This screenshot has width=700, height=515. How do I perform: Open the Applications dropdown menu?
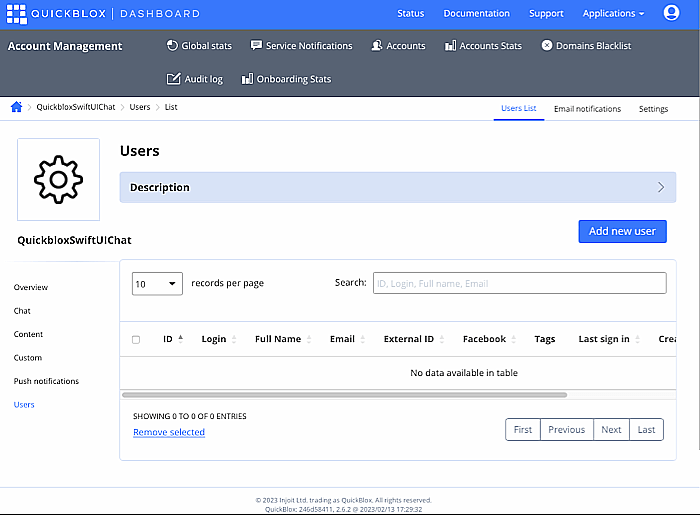point(613,13)
